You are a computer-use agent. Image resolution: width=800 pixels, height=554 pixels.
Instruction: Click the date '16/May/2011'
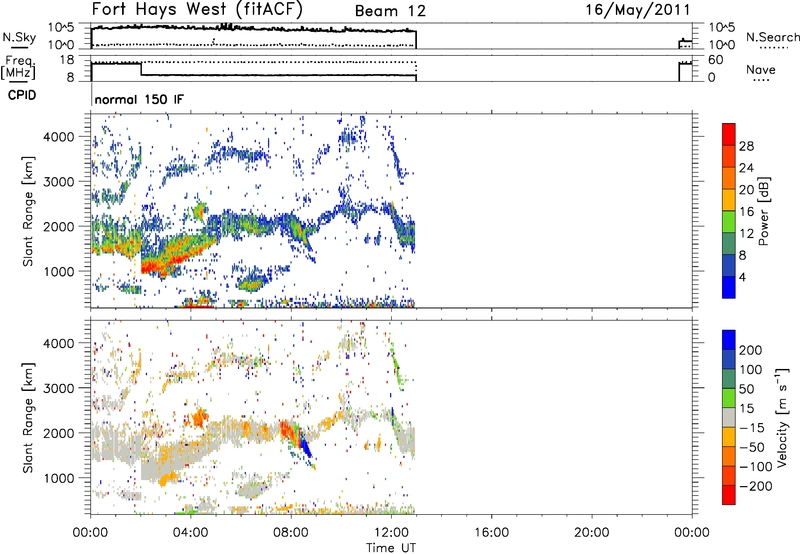point(637,9)
